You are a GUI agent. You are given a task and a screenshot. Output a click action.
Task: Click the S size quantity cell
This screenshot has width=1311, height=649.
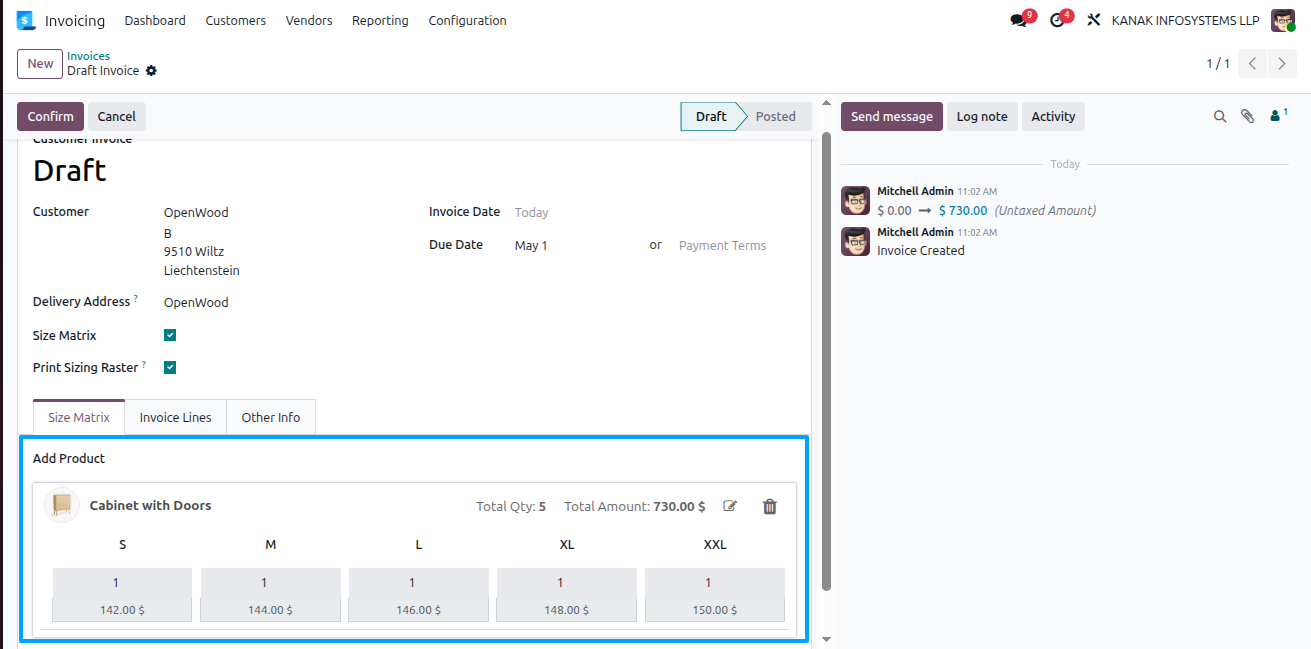pyautogui.click(x=122, y=582)
